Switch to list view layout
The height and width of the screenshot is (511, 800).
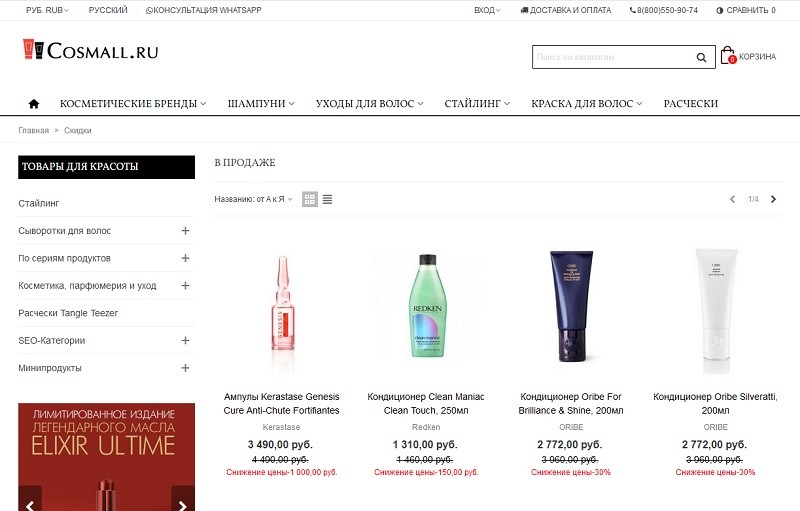pyautogui.click(x=328, y=199)
